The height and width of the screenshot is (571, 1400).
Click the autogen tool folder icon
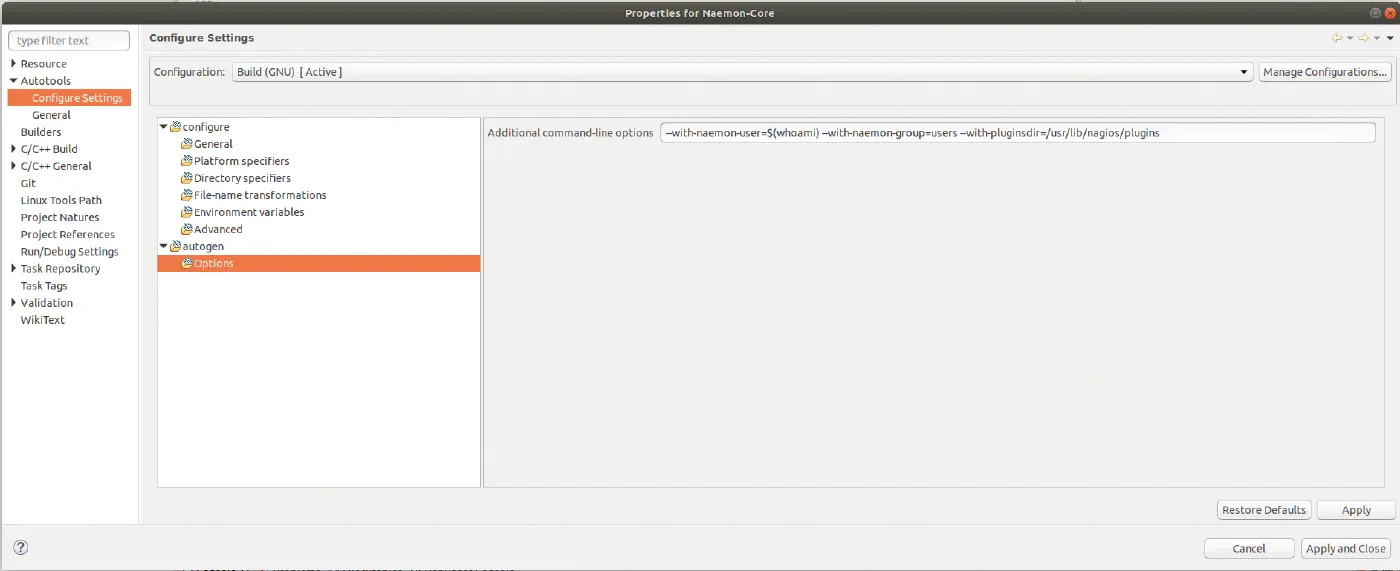click(175, 246)
